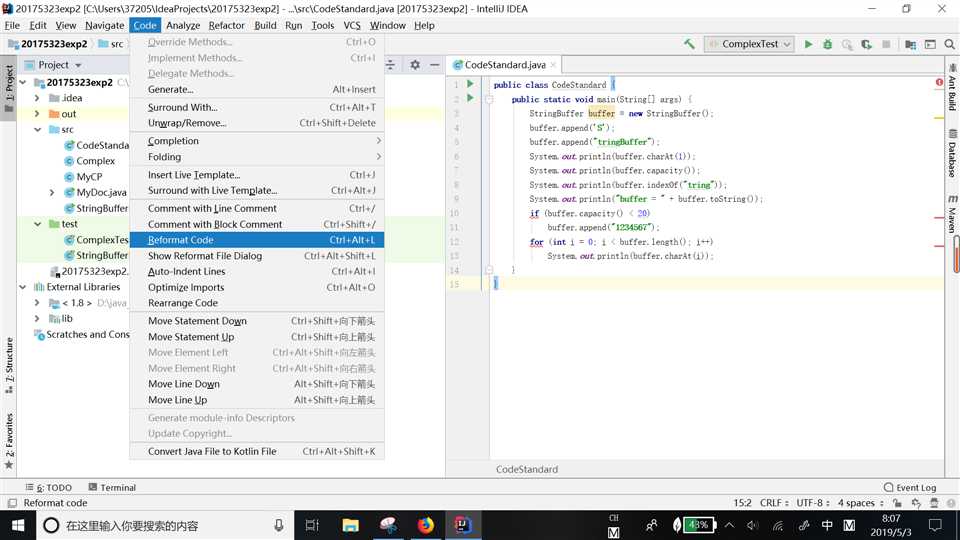
Task: Expand the MyDoc.java node
Action: coord(52,192)
